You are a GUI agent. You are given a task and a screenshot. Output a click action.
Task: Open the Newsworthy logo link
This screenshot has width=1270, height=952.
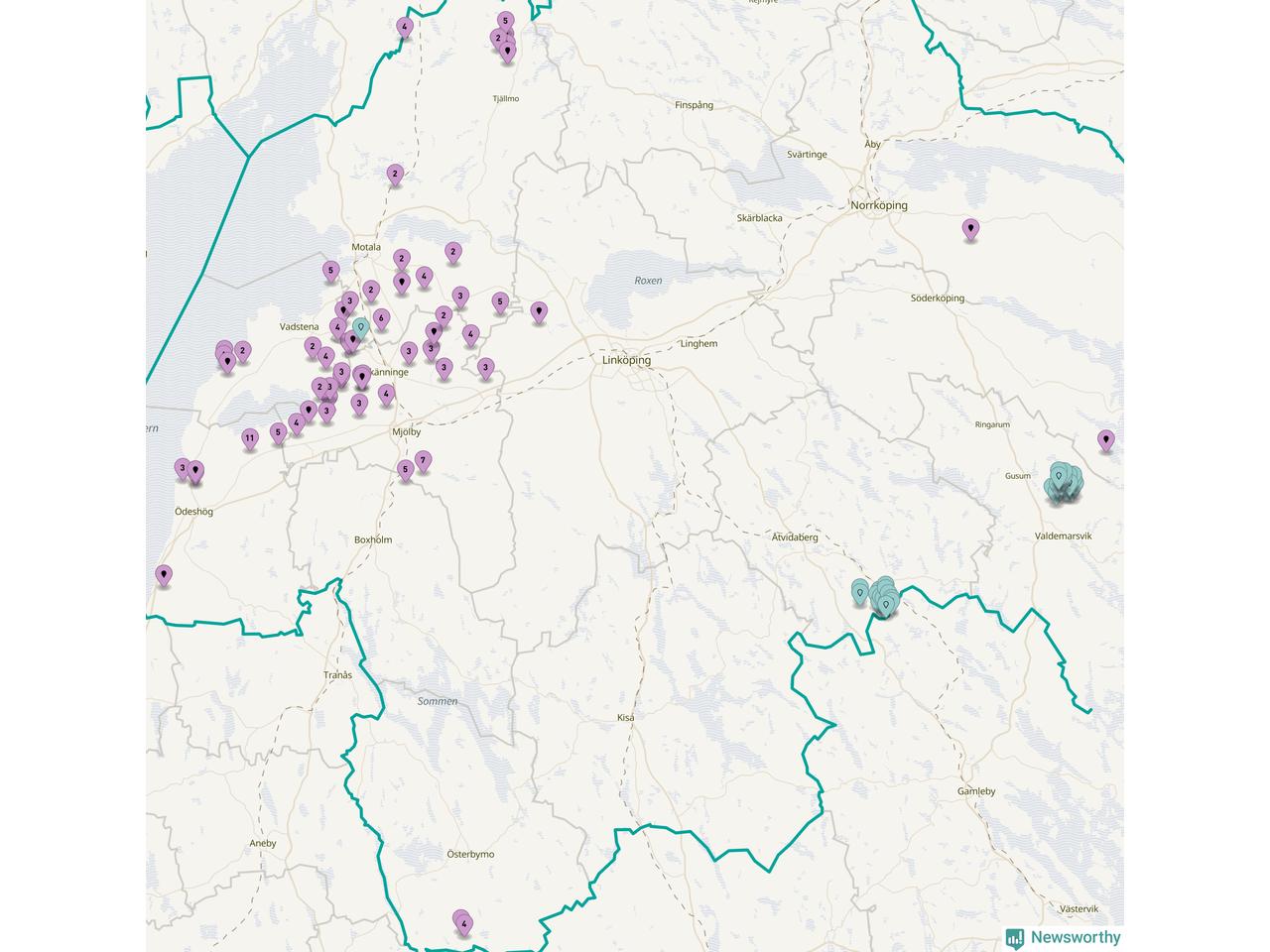1063,937
